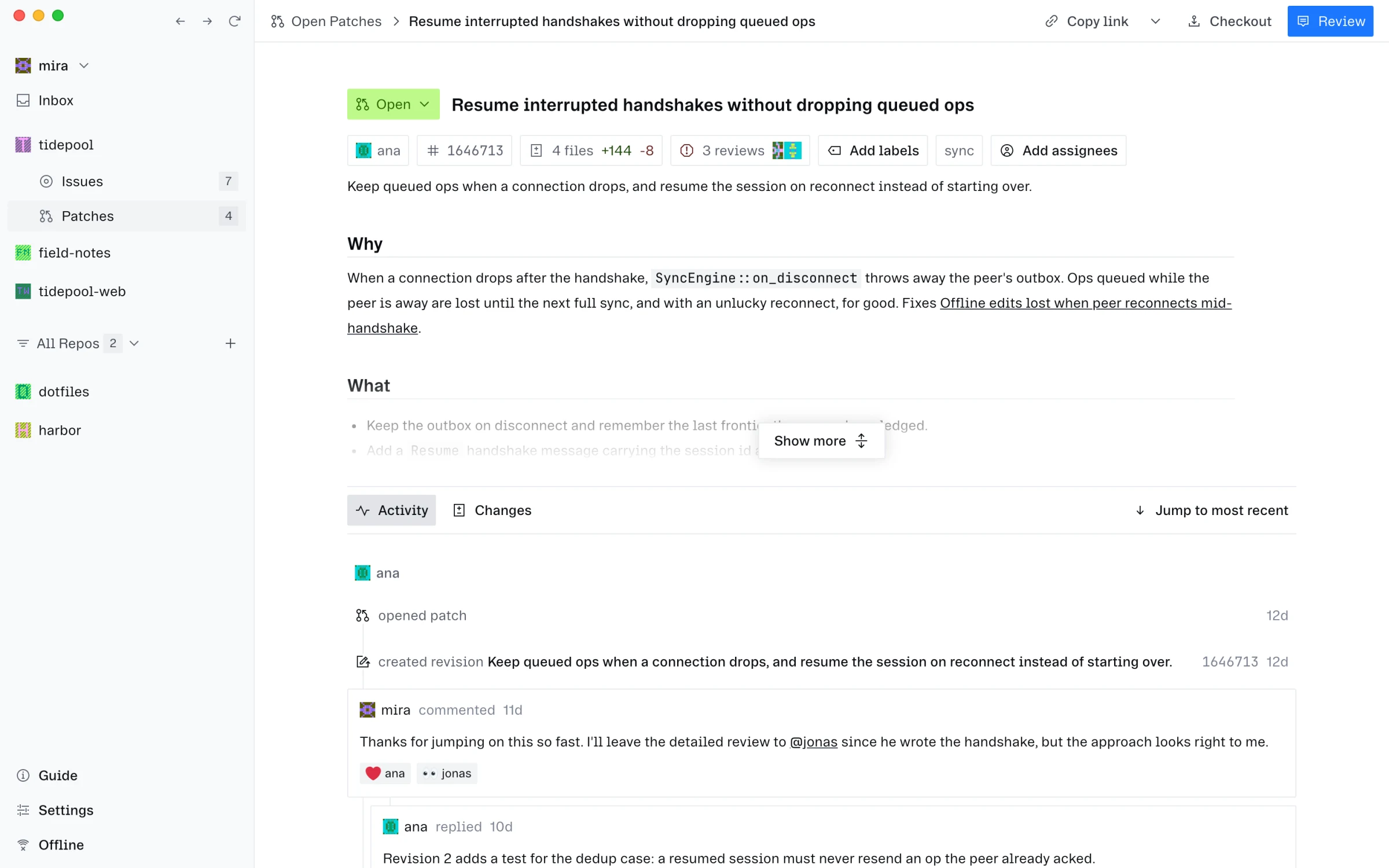Image resolution: width=1389 pixels, height=868 pixels.
Task: Click ana's avatar on the reply
Action: pyautogui.click(x=391, y=826)
